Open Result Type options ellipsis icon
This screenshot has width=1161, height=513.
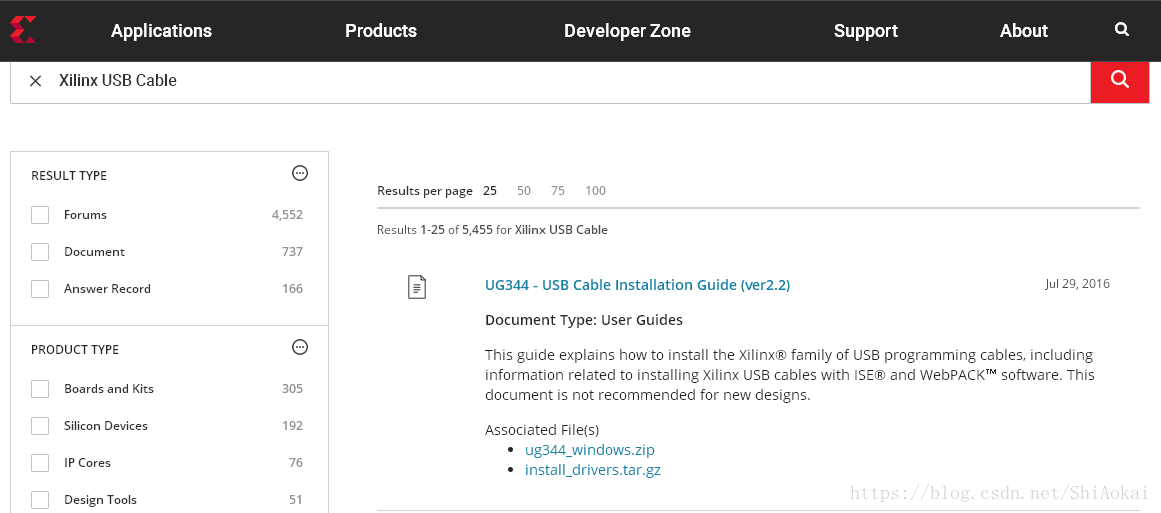[x=300, y=173]
